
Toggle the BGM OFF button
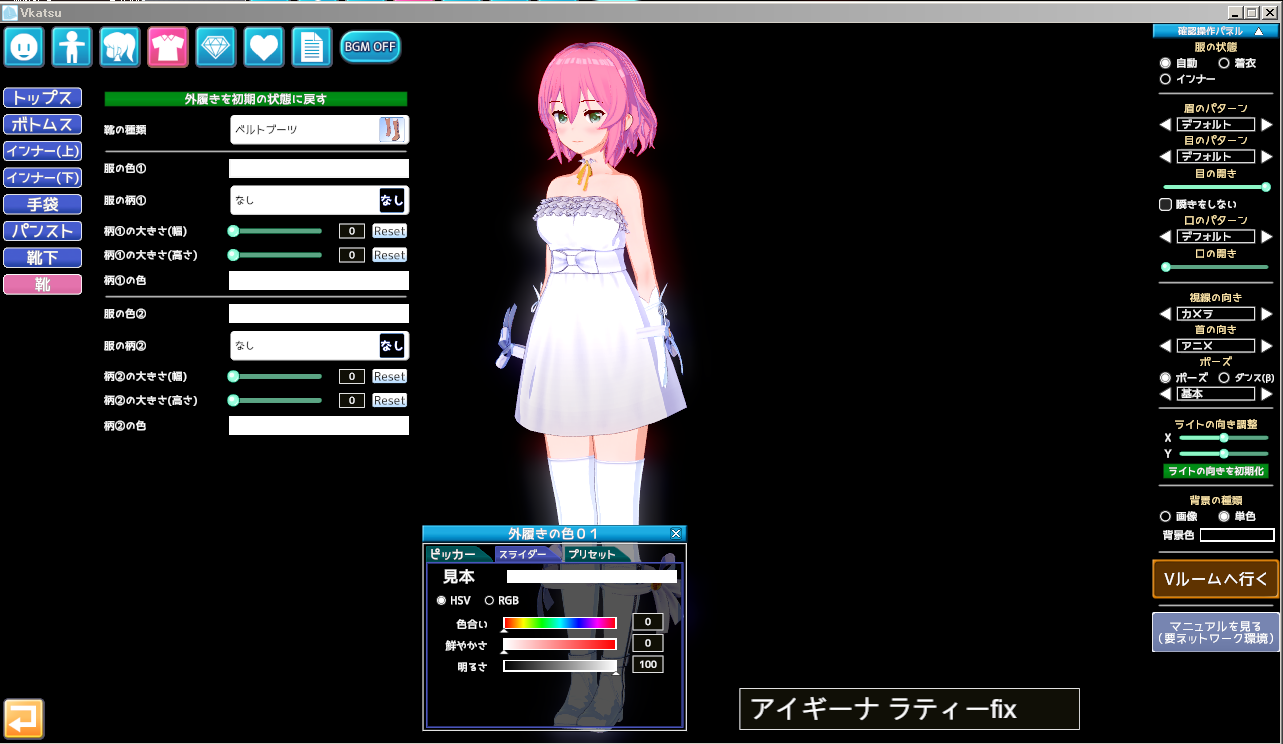pos(370,47)
